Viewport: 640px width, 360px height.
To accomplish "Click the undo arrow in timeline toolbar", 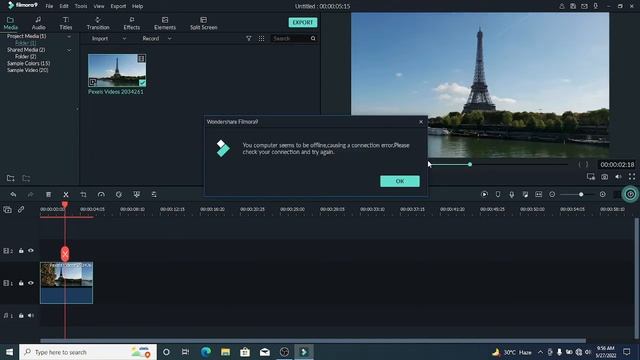I will (13, 195).
